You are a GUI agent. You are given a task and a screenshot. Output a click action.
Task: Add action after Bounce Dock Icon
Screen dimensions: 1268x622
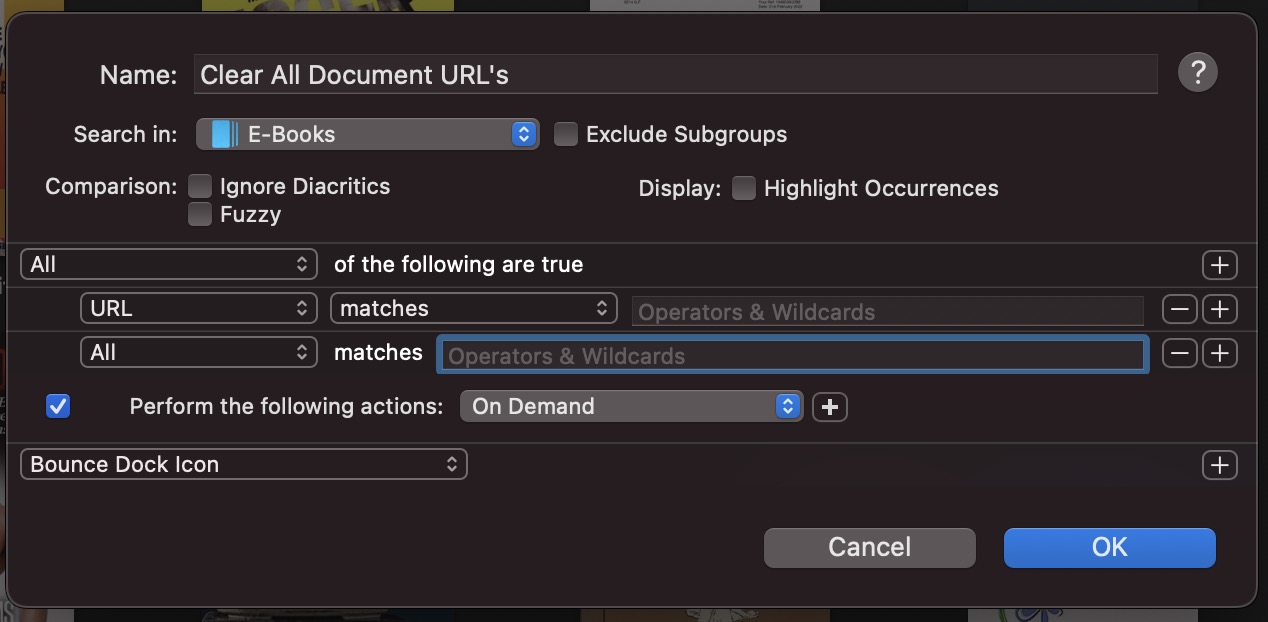click(1219, 465)
